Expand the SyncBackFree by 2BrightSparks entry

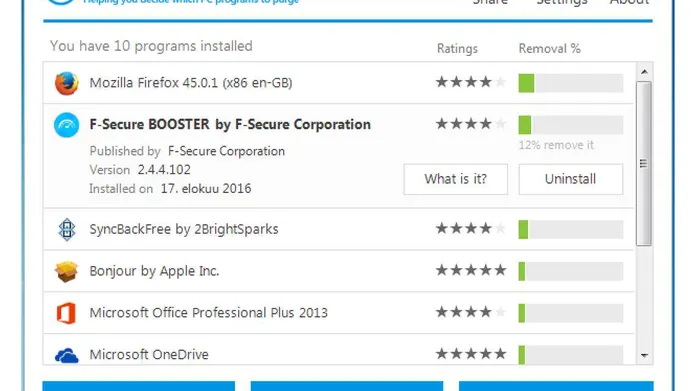click(x=339, y=229)
